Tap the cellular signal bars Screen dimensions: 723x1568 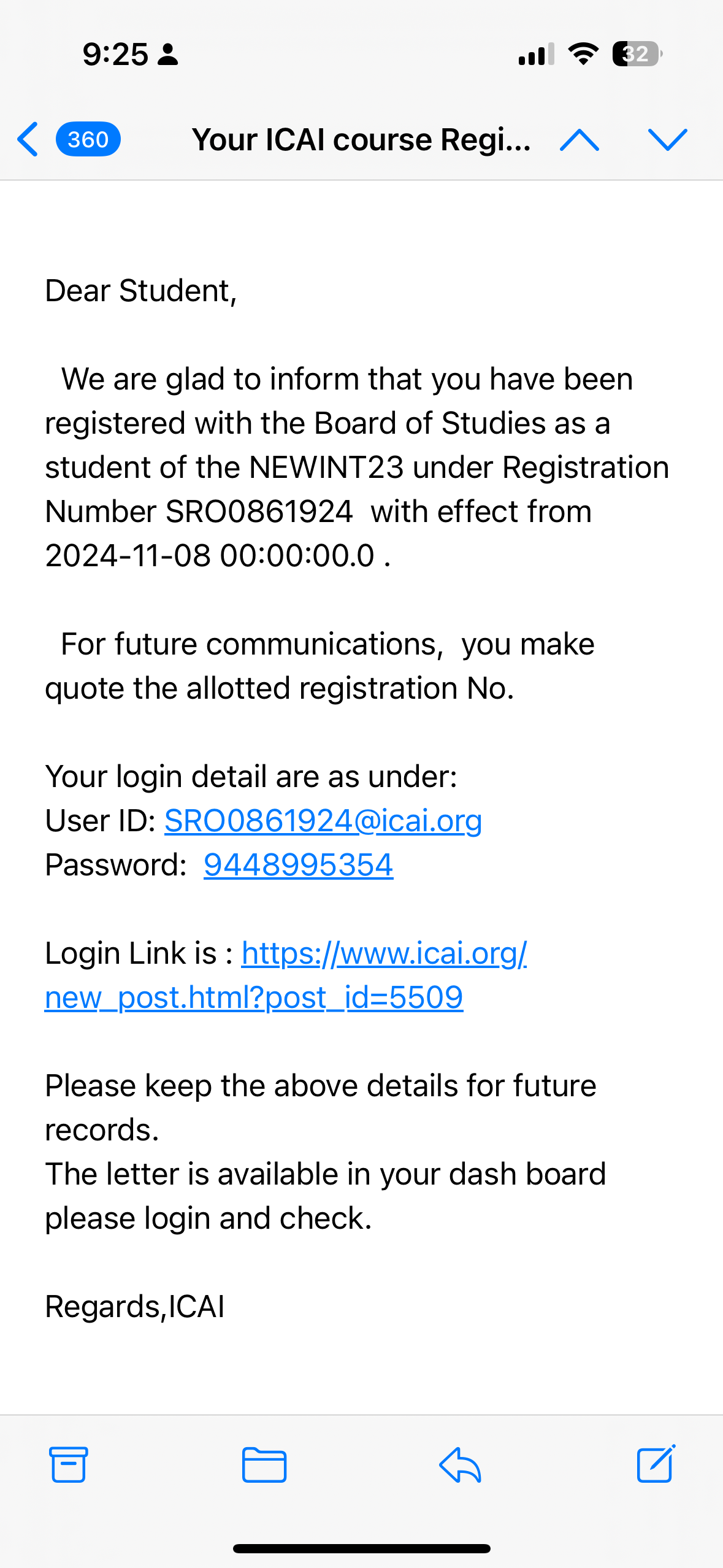536,55
